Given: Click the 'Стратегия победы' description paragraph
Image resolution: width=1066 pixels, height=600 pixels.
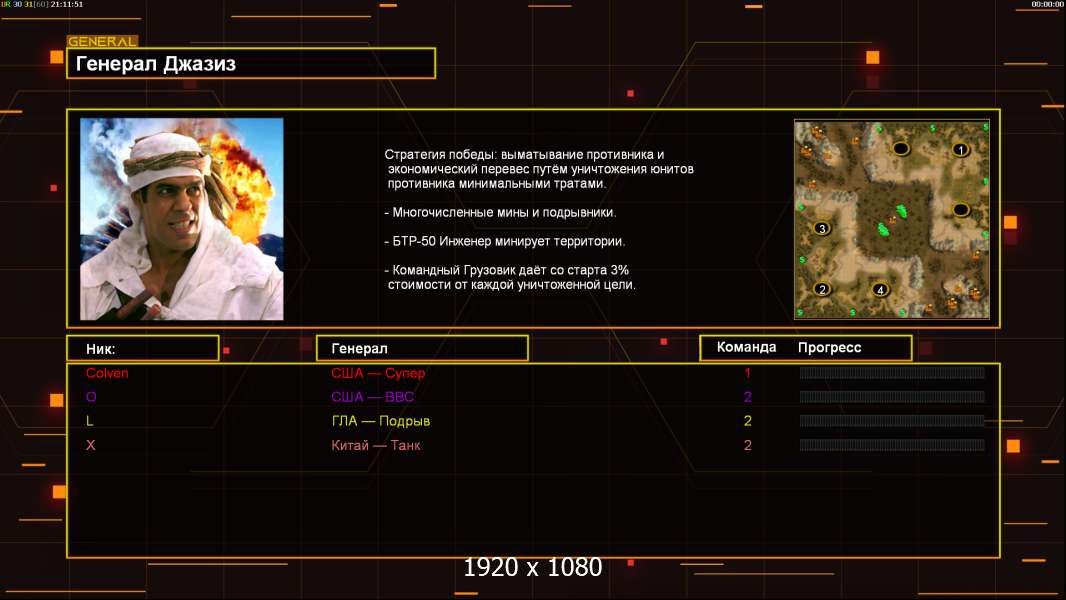Looking at the screenshot, I should click(539, 169).
